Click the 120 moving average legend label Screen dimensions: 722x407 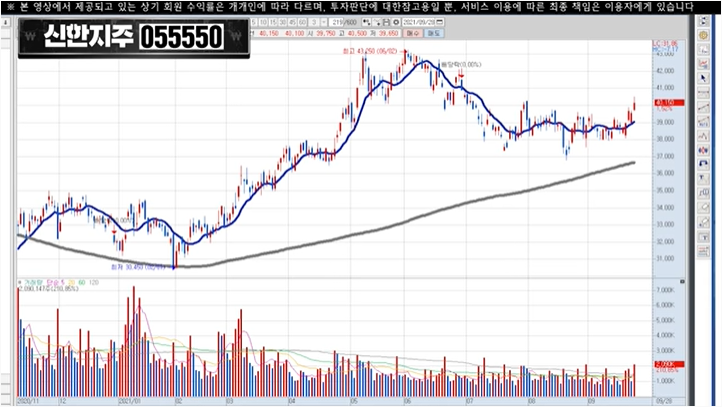(x=93, y=282)
